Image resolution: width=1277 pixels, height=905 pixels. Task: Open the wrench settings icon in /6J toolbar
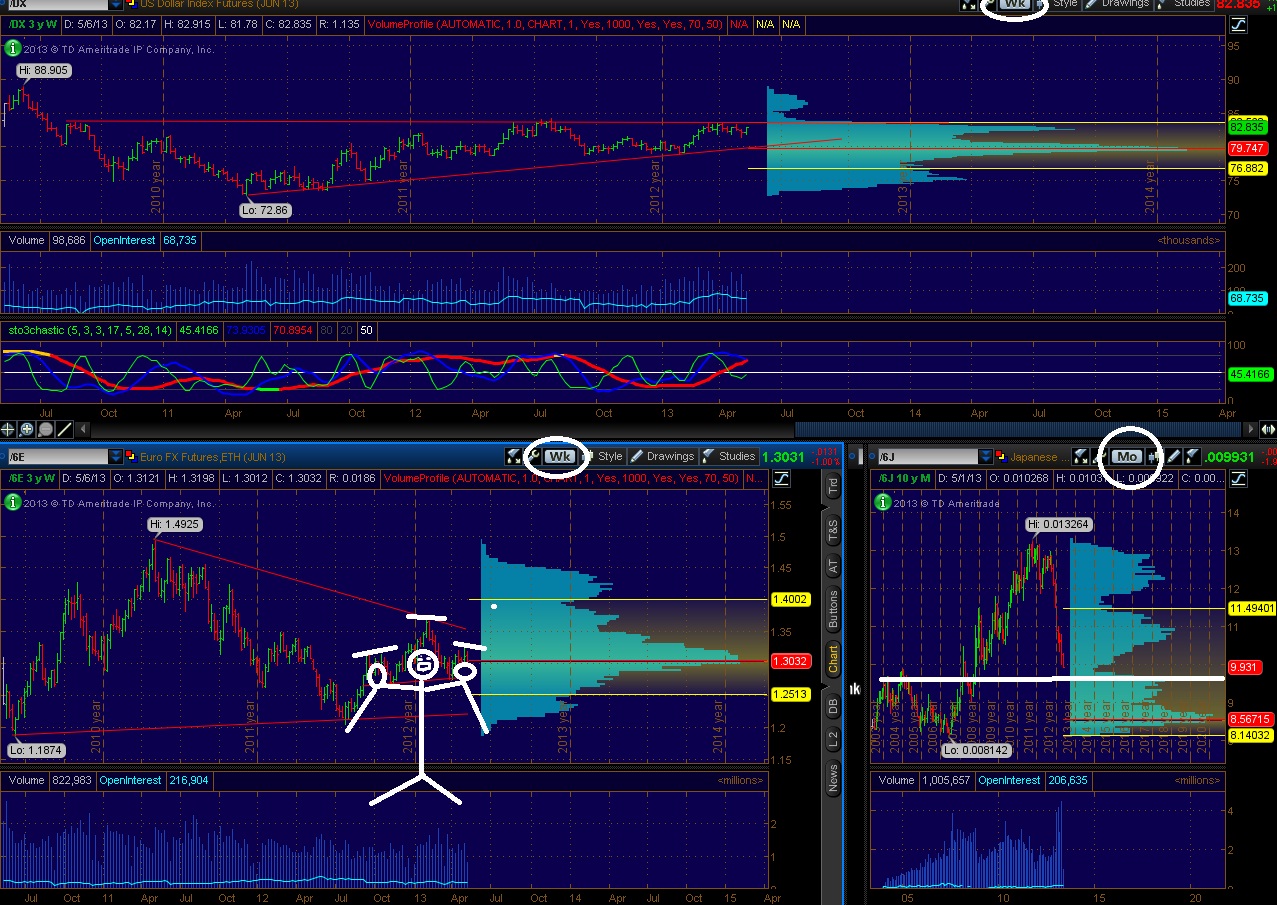click(x=1098, y=456)
